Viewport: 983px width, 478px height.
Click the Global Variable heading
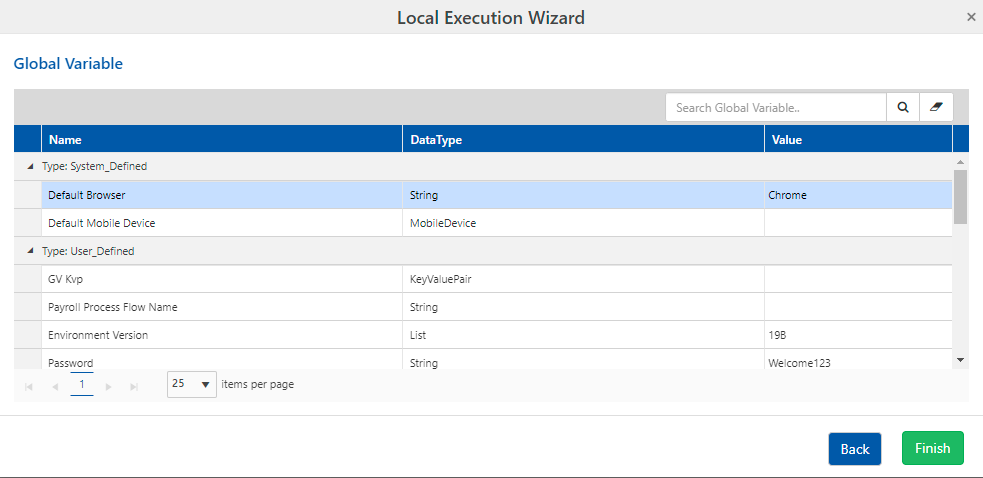68,63
